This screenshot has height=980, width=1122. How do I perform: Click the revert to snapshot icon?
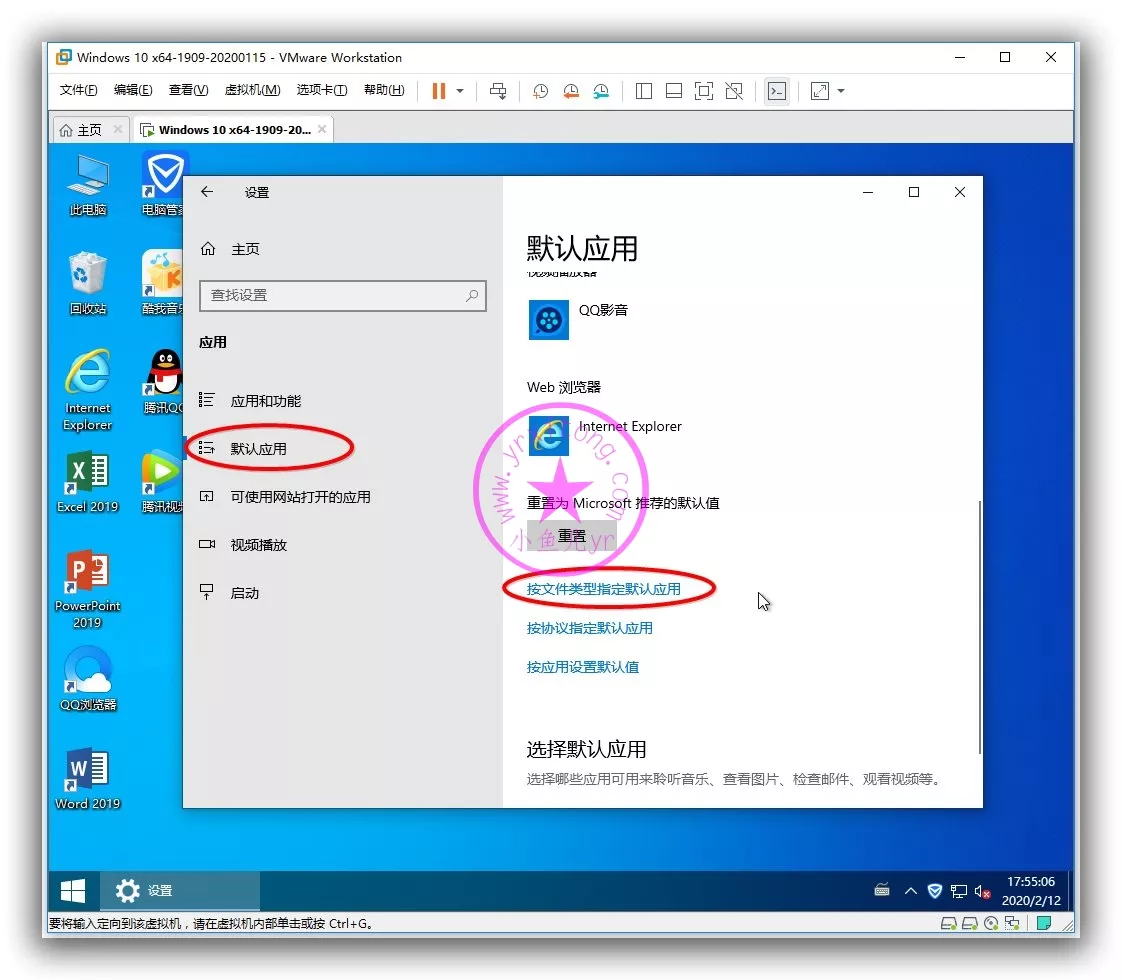pos(571,91)
